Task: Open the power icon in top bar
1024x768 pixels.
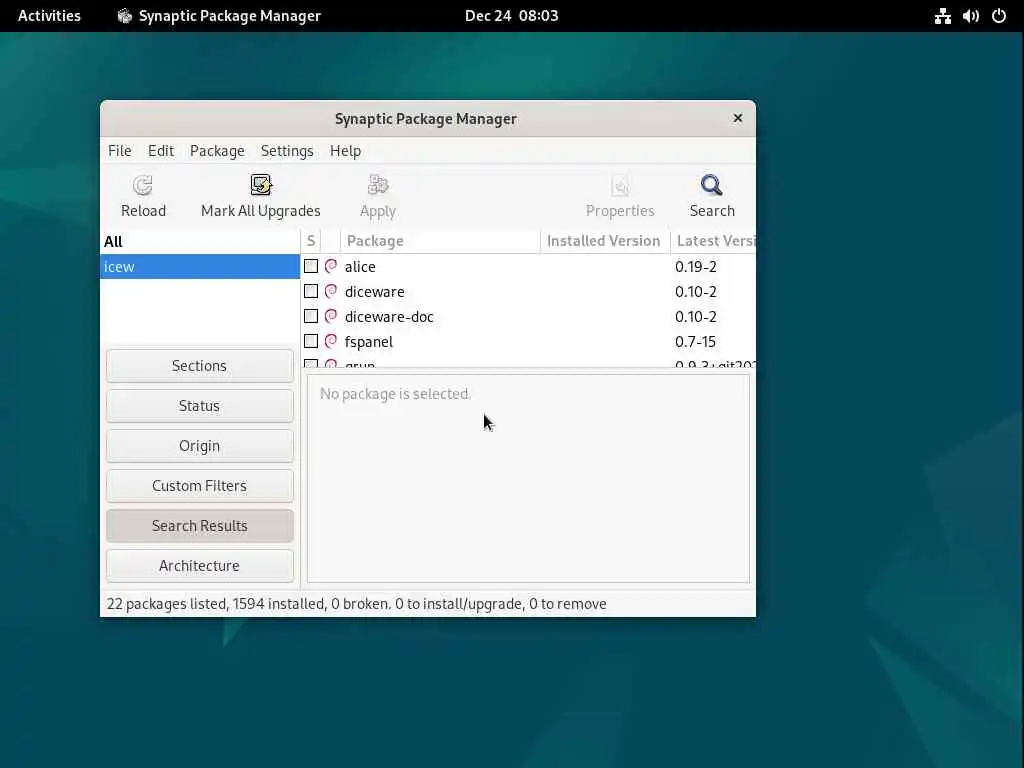Action: click(x=999, y=16)
